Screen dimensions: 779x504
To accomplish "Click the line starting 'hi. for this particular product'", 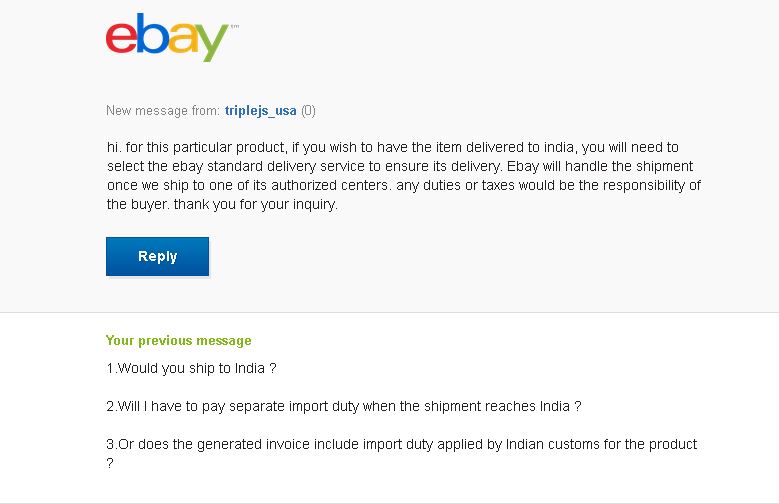I will (392, 147).
